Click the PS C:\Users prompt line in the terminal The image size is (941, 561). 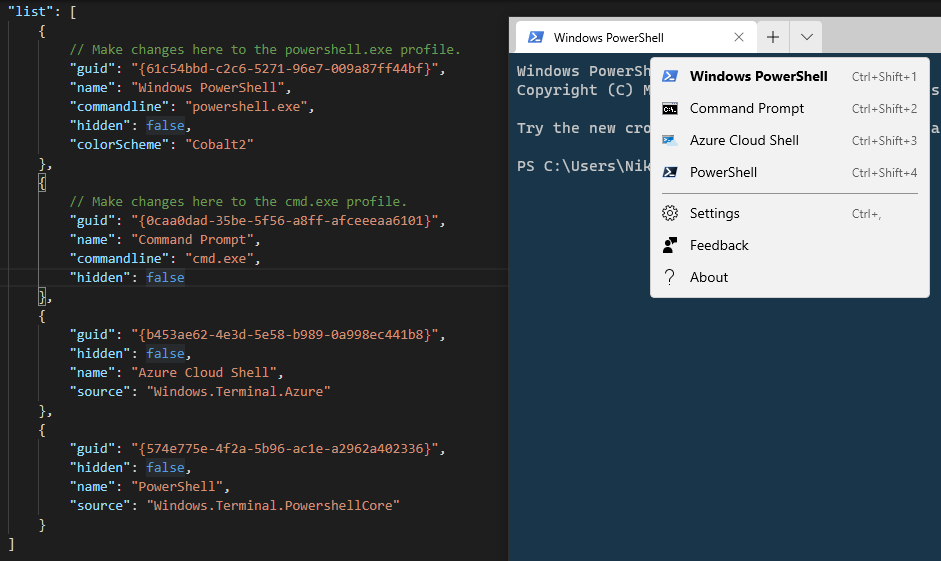click(583, 166)
